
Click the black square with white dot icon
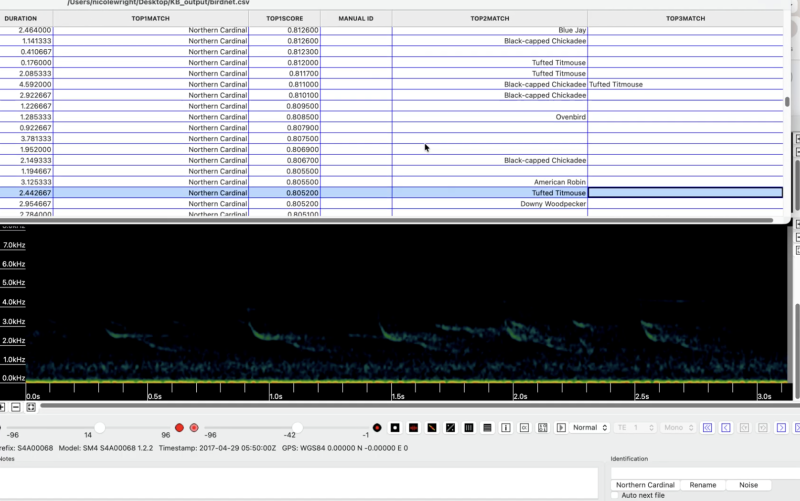tap(395, 428)
